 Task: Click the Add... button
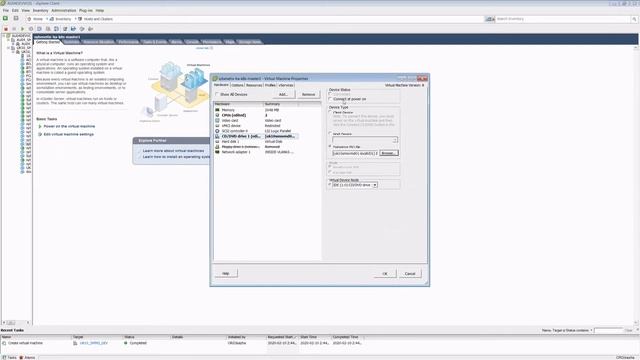pos(283,94)
